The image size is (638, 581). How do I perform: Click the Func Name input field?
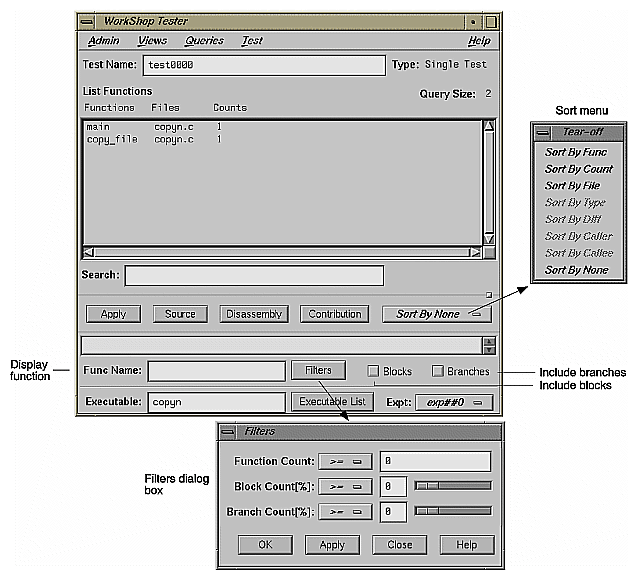216,371
